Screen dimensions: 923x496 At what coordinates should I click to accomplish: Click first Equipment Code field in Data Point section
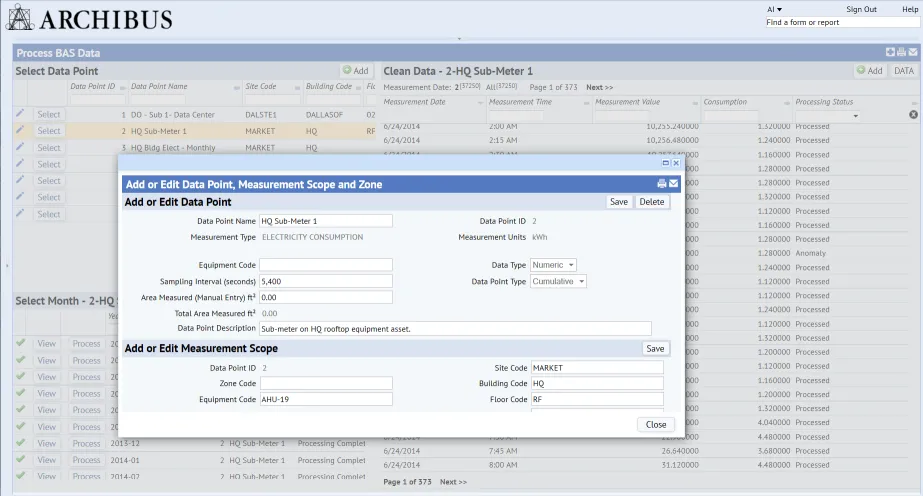[x=326, y=265]
